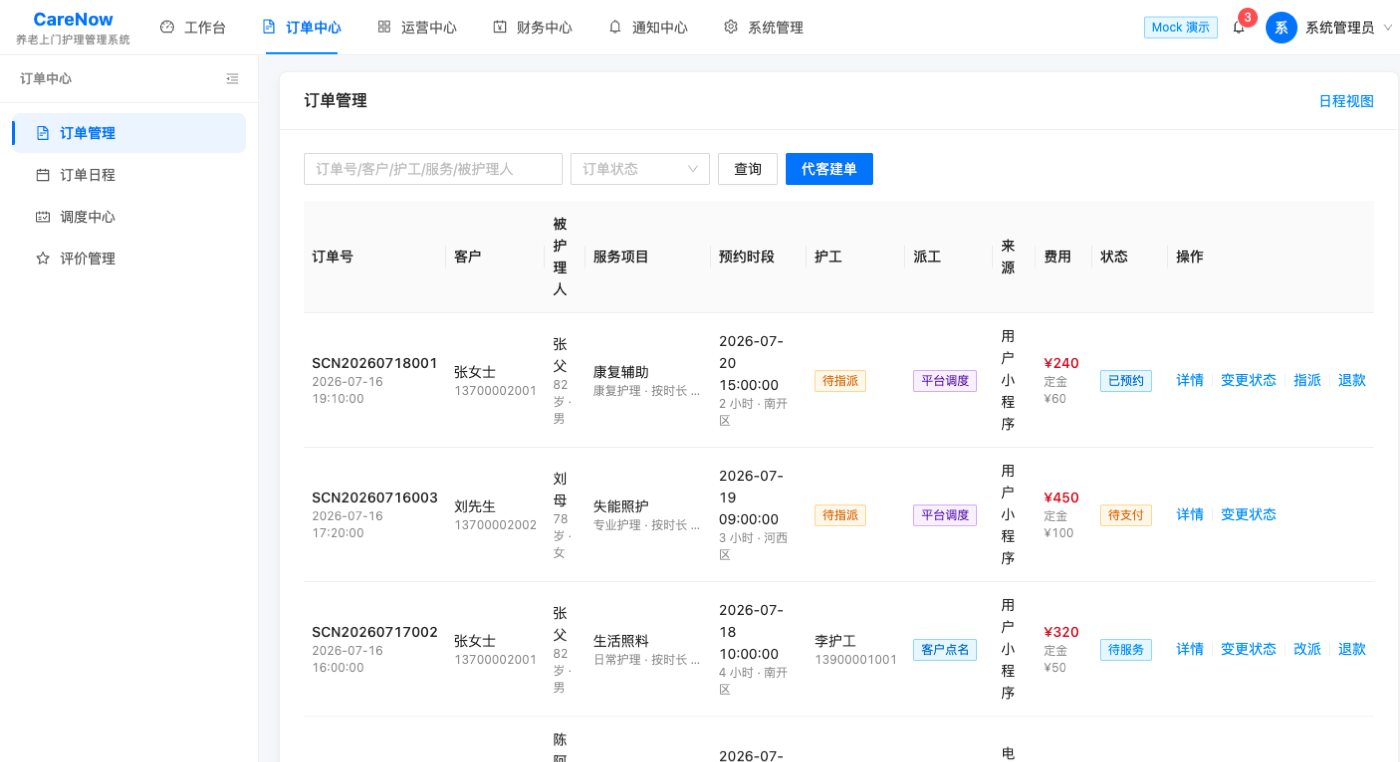
Task: Click order number SCN20260716003
Action: [375, 497]
